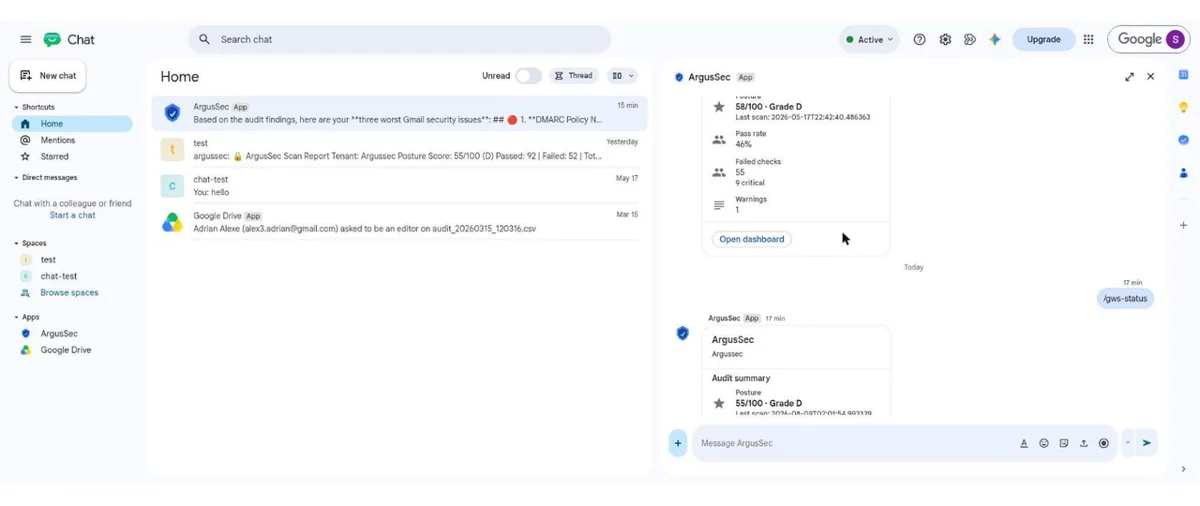The image size is (1200, 506).
Task: Click the Browse spaces link
Action: coord(69,293)
